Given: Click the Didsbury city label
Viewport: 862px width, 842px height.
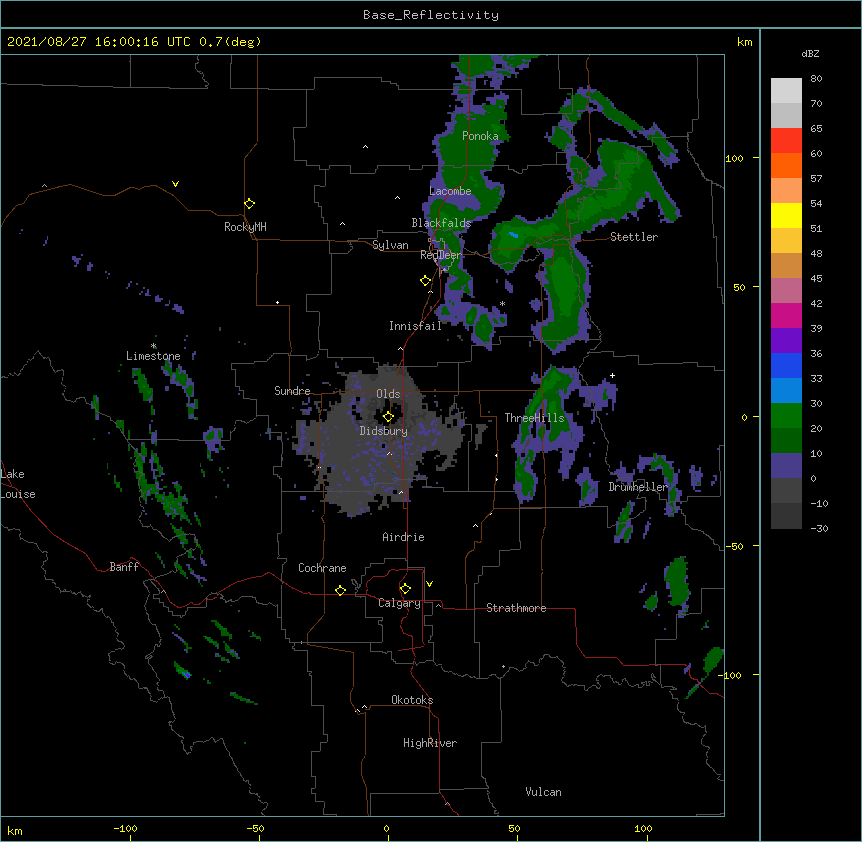Looking at the screenshot, I should [384, 431].
